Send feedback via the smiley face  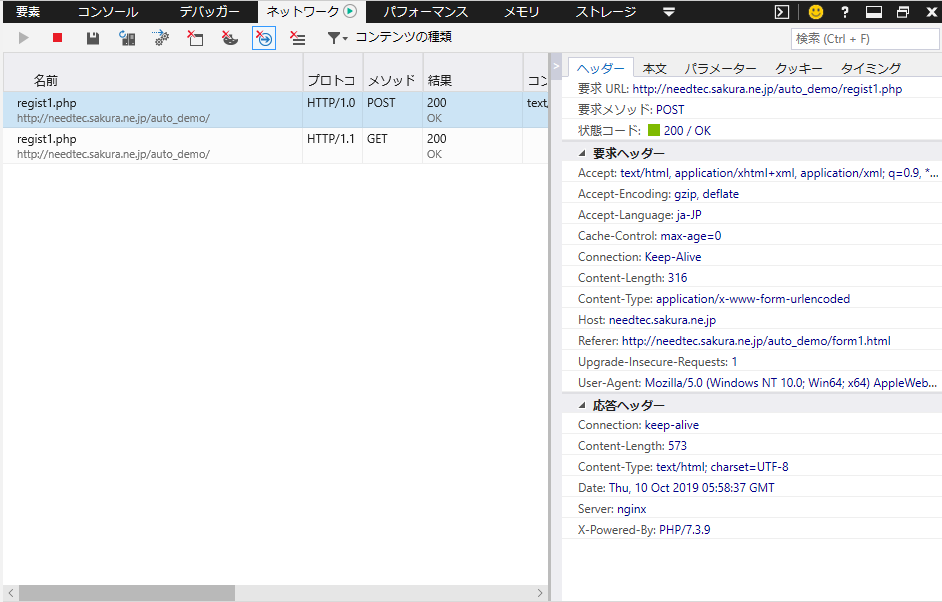(x=815, y=12)
